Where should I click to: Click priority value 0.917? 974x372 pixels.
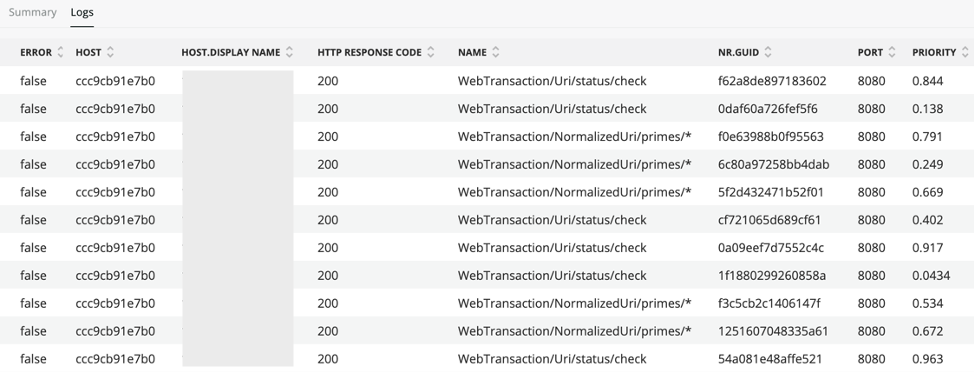coord(927,248)
